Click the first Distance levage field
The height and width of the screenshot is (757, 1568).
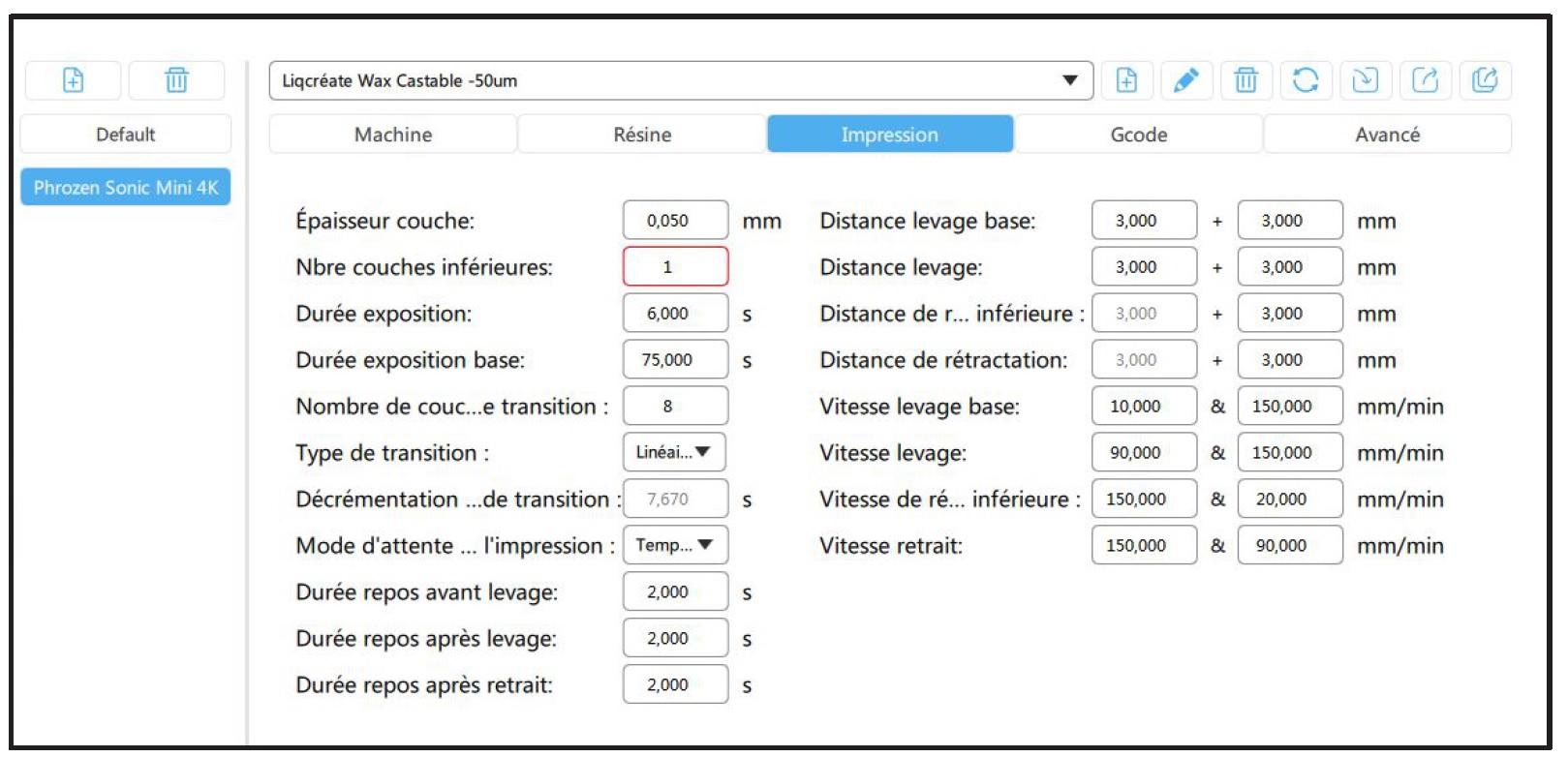[x=1144, y=266]
